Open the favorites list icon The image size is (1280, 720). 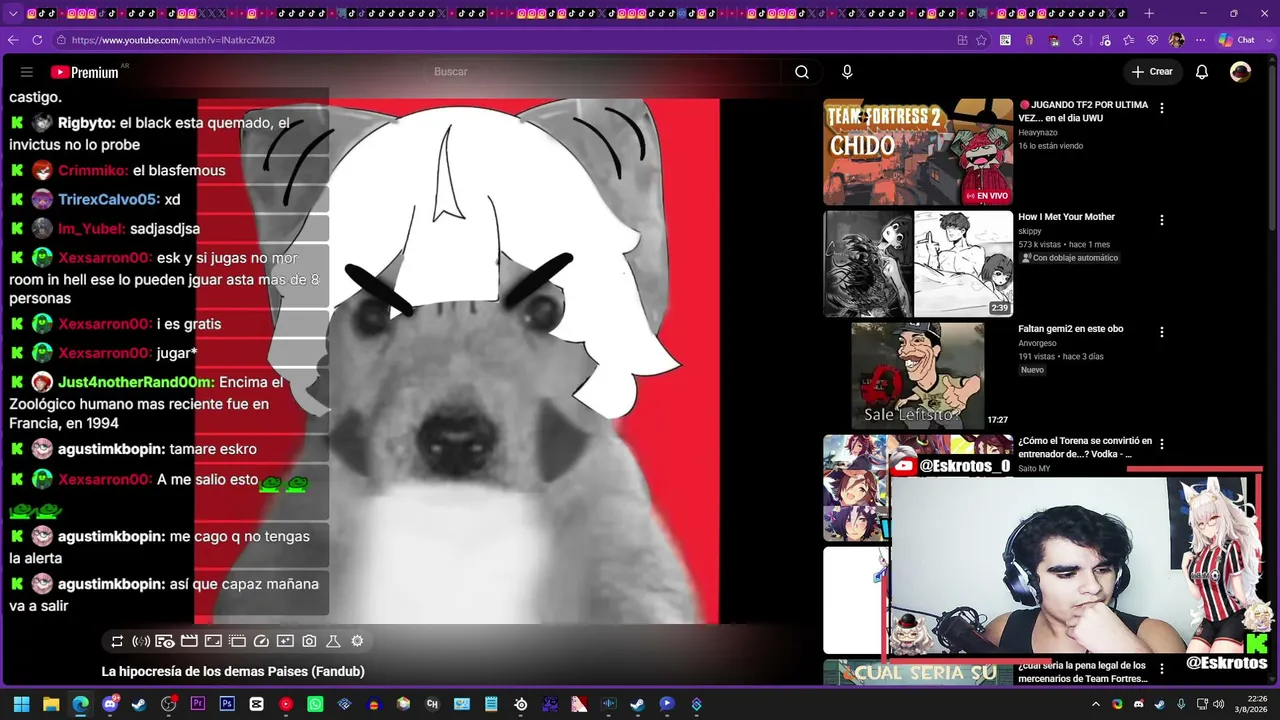pyautogui.click(x=1129, y=40)
